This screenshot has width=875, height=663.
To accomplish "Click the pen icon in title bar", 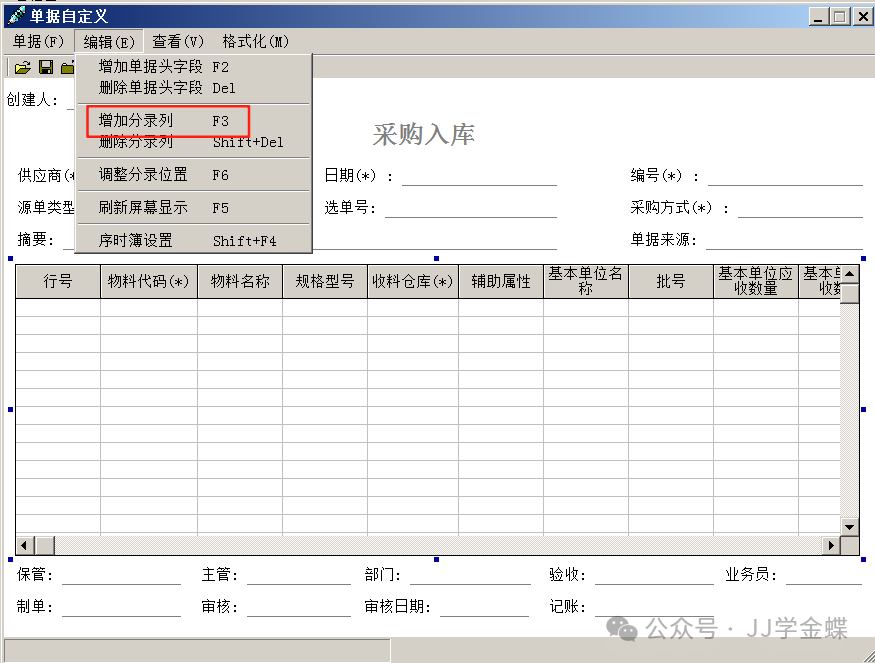I will [x=16, y=16].
